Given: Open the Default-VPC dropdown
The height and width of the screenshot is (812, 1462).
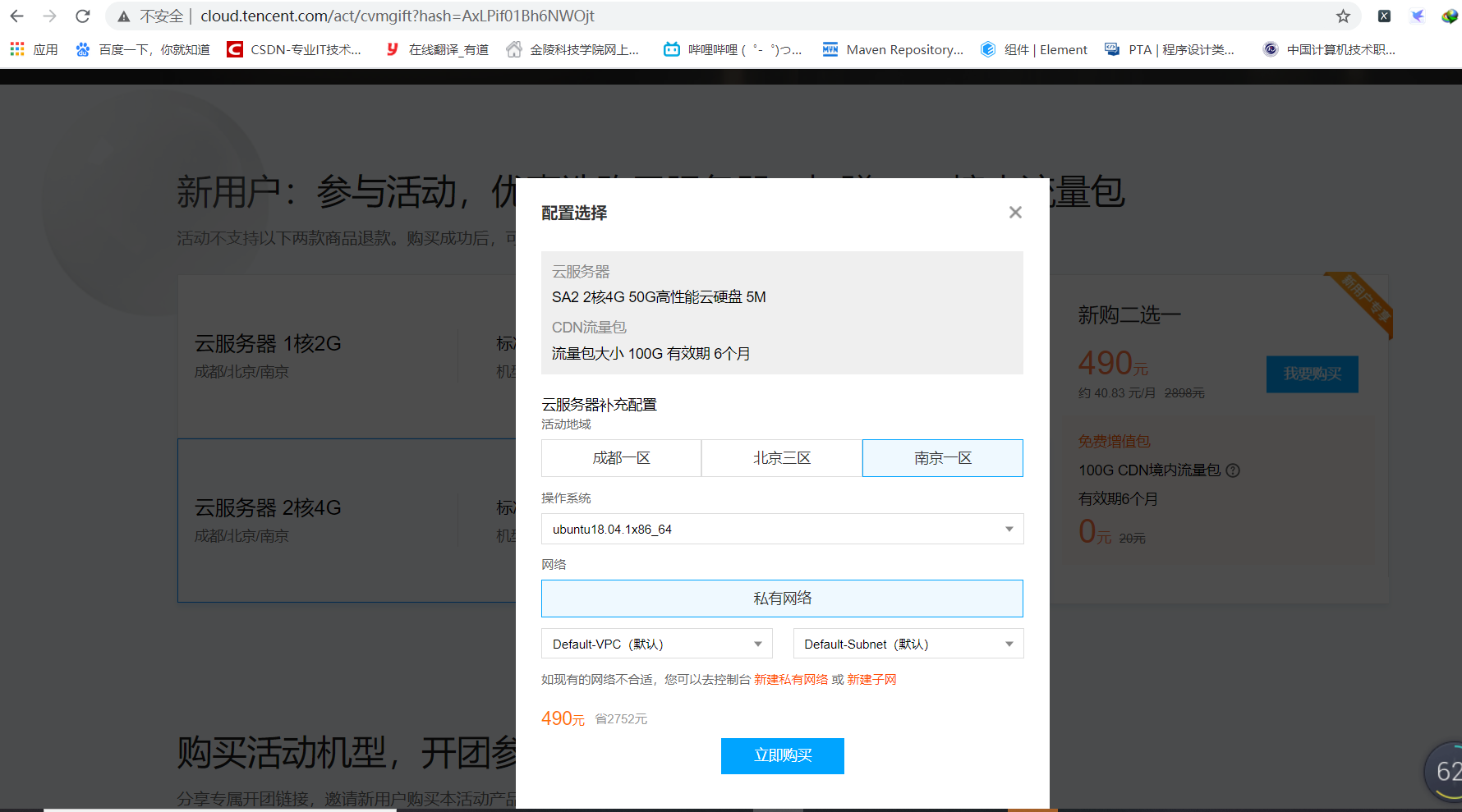Looking at the screenshot, I should 657,644.
